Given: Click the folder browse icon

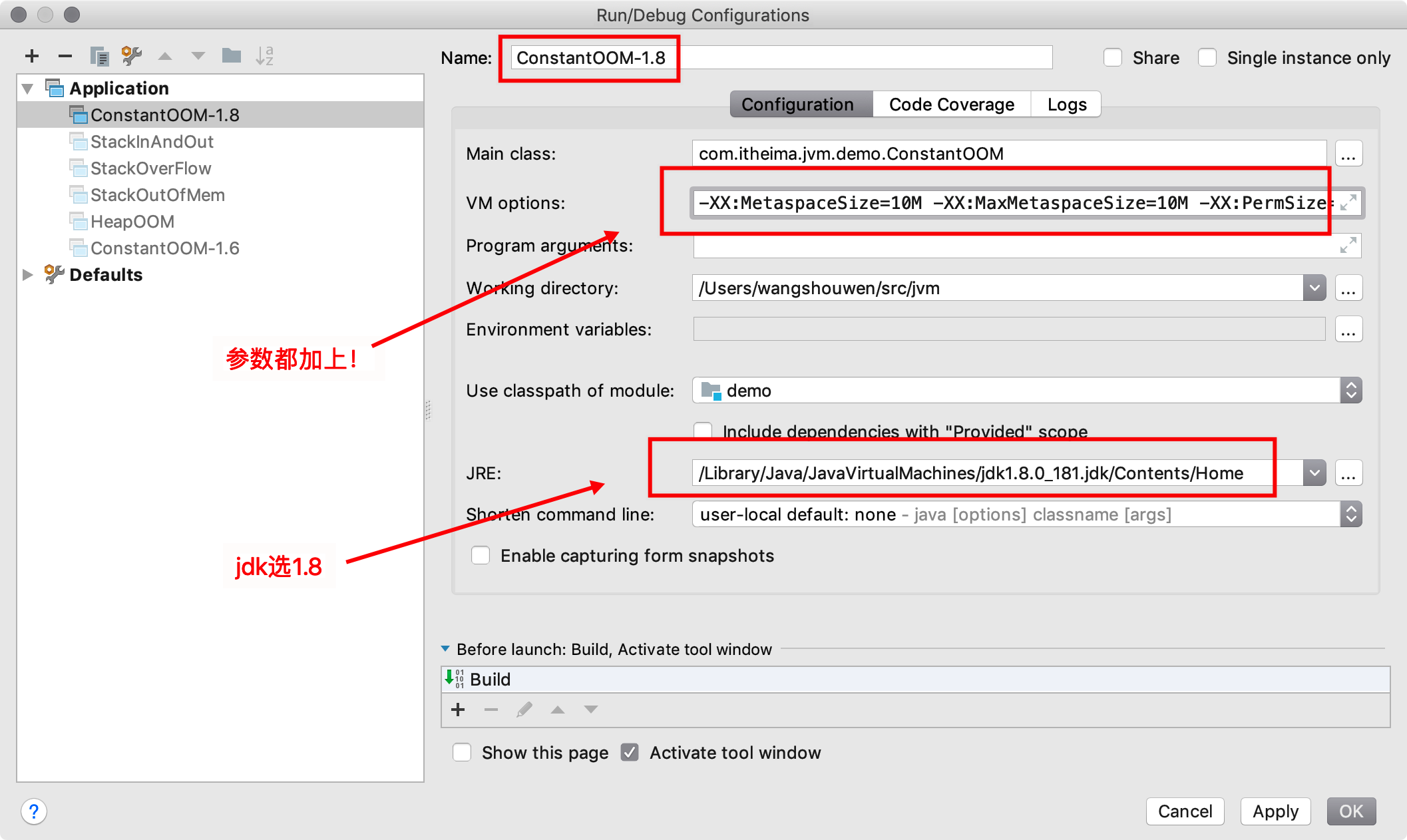Looking at the screenshot, I should pos(231,54).
